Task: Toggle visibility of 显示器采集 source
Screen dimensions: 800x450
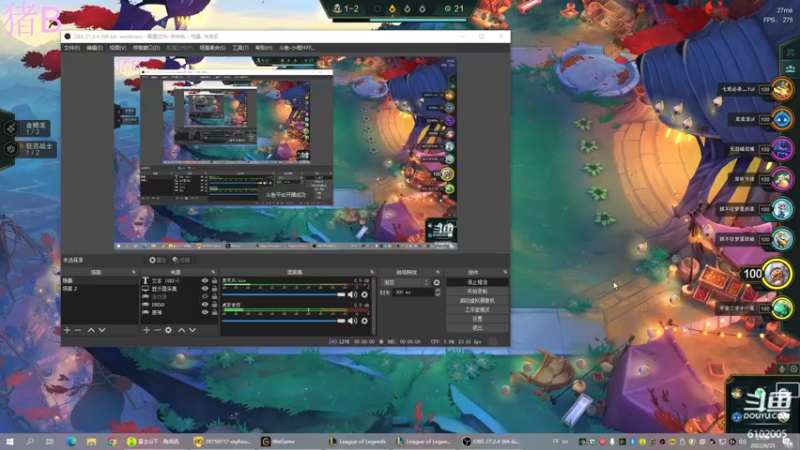Action: 205,289
